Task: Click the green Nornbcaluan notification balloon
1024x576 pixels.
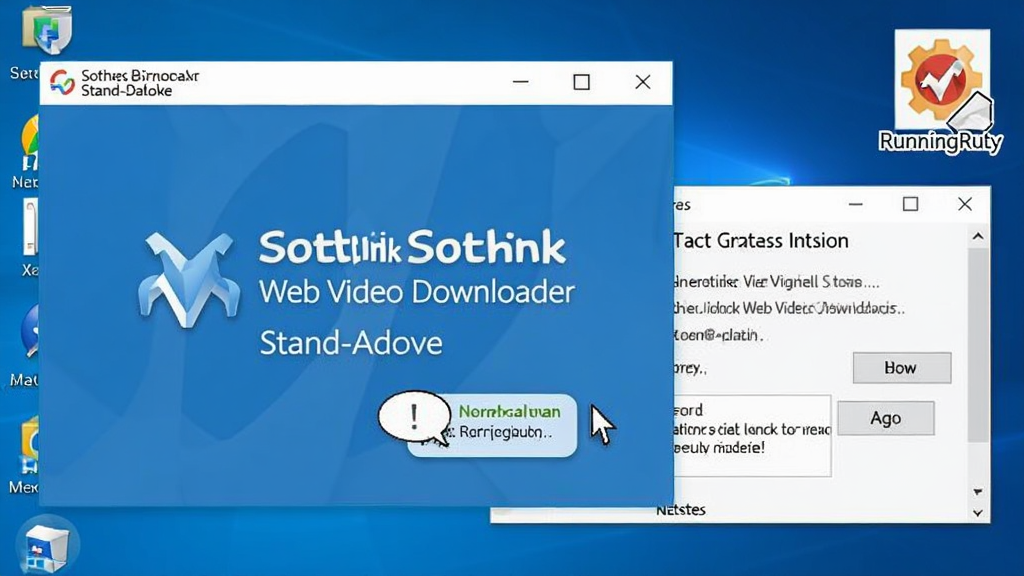Action: 492,425
